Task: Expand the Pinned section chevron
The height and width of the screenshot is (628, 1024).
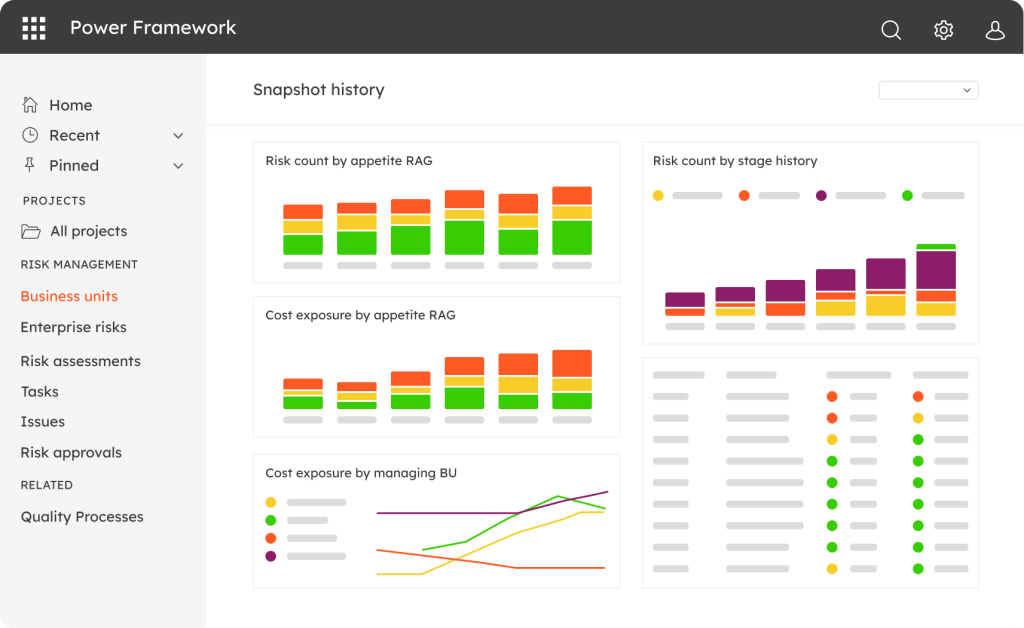Action: pos(178,166)
